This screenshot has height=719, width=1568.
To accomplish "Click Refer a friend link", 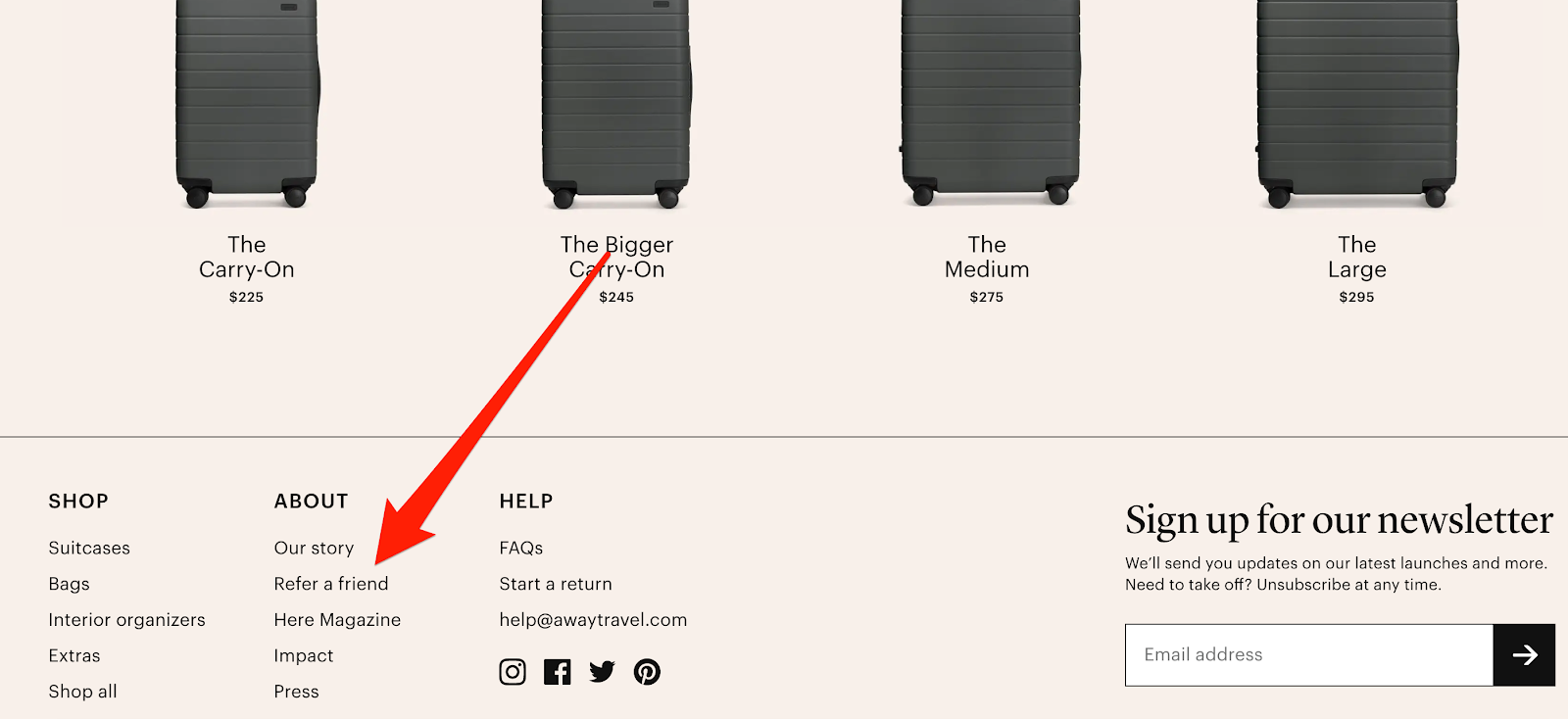I will (331, 584).
